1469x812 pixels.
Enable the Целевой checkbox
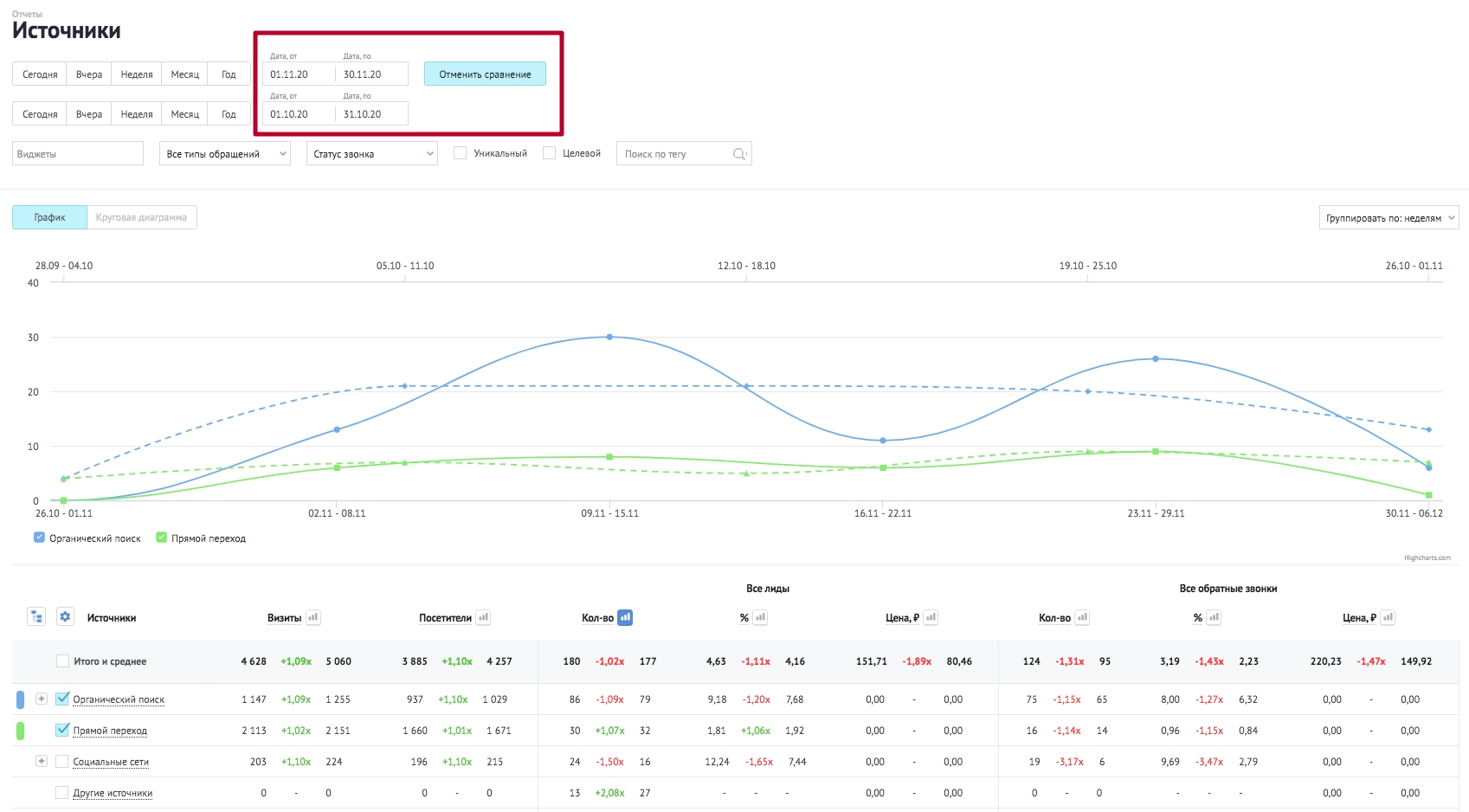click(549, 153)
